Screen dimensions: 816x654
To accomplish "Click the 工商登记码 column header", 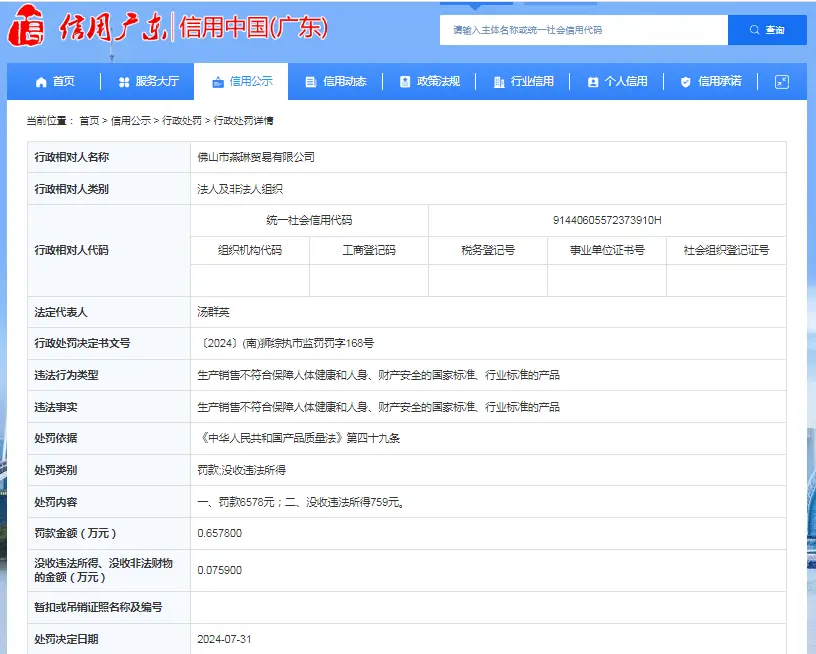I will 369,250.
